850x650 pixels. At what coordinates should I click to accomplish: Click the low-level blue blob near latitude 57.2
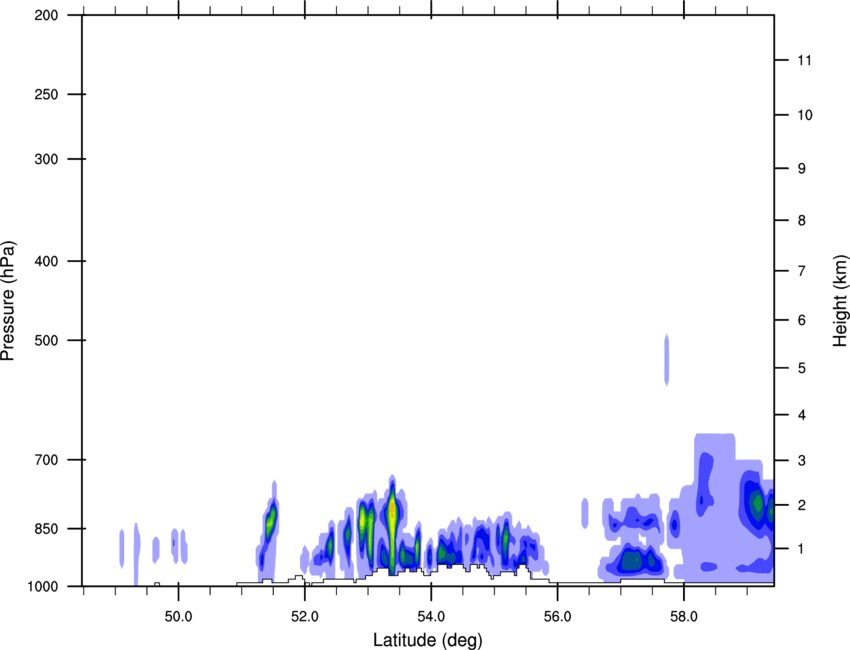635,561
